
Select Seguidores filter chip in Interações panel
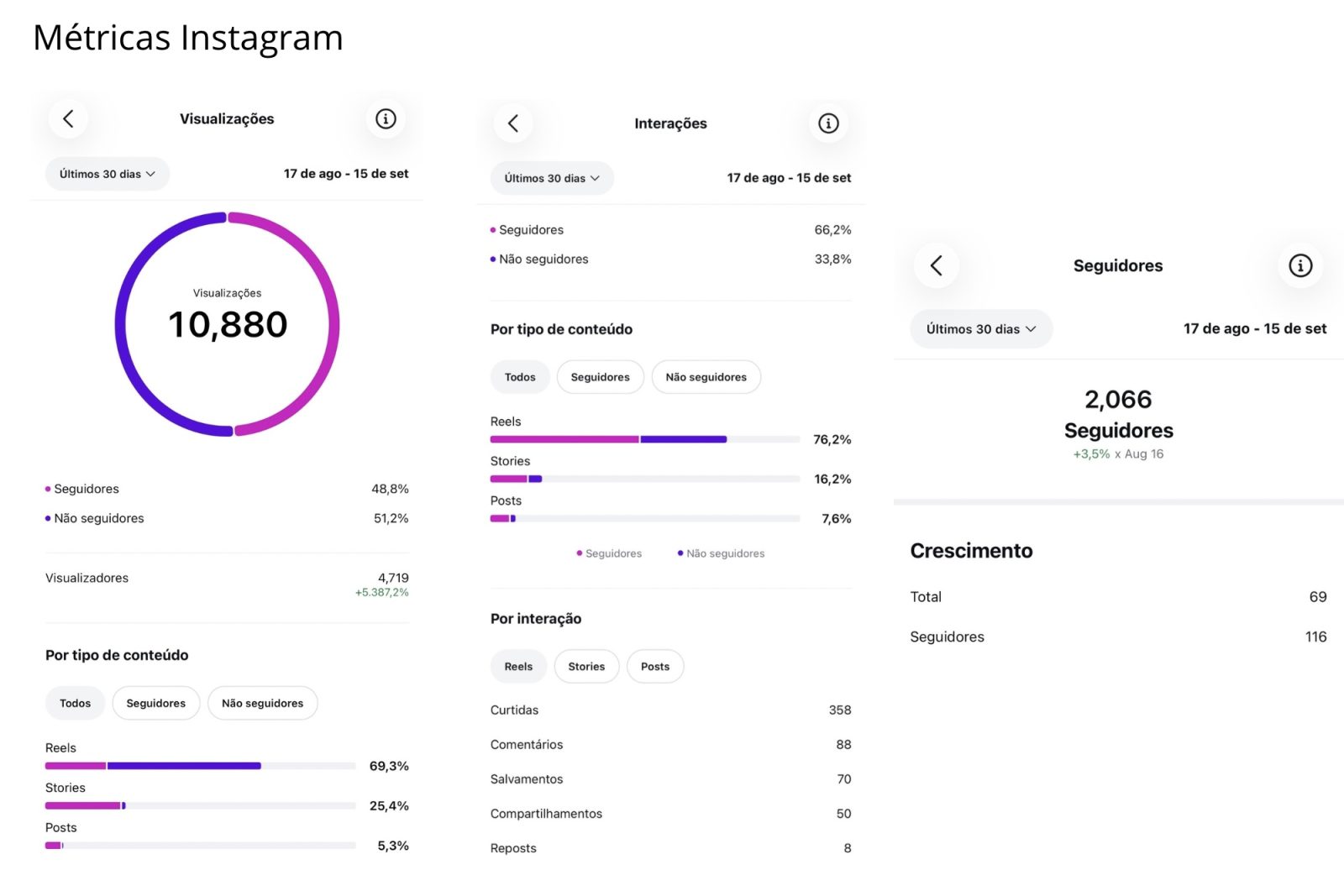pos(601,377)
